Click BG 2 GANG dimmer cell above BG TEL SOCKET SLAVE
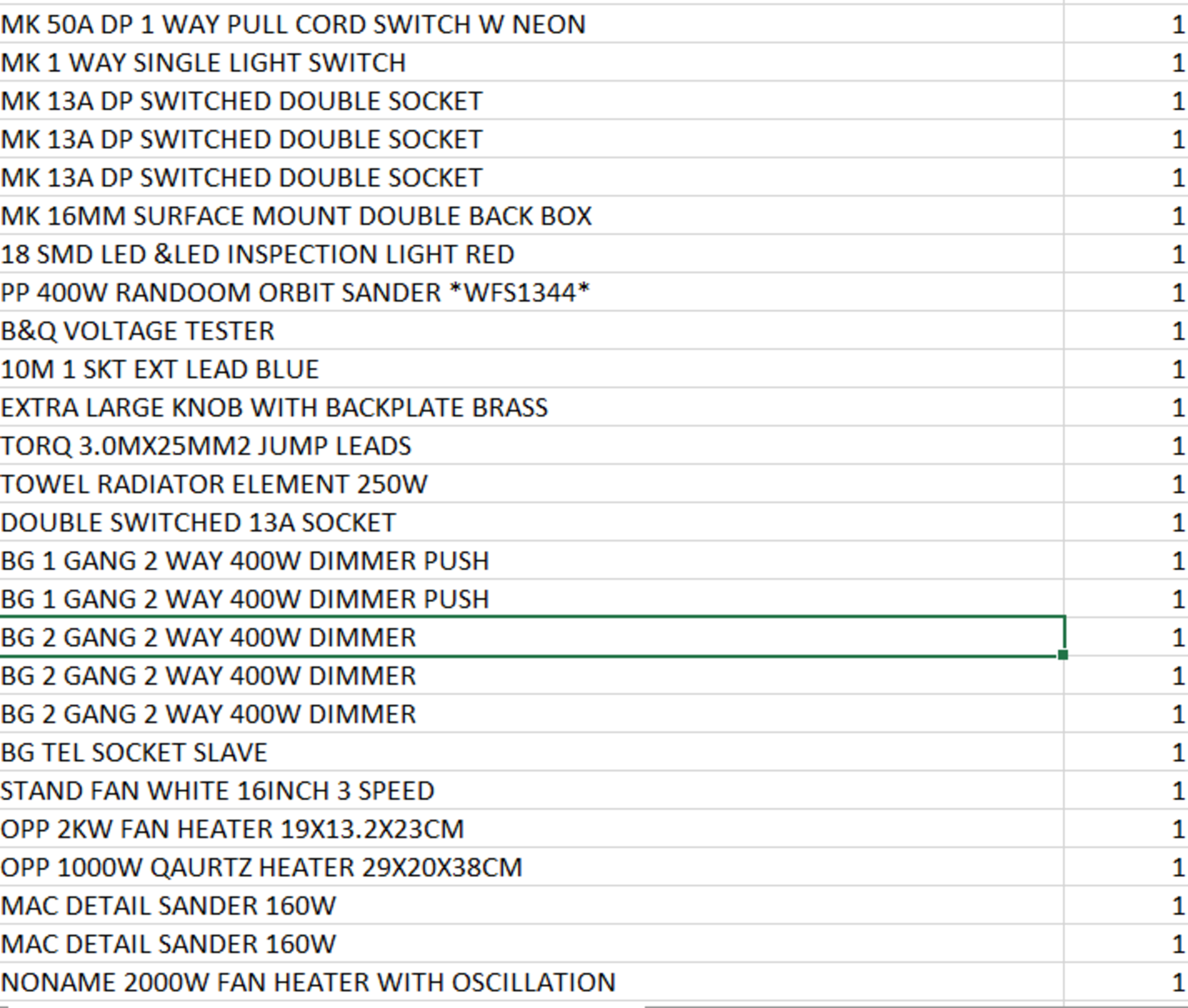Viewport: 1188px width, 1008px height. pos(532,714)
